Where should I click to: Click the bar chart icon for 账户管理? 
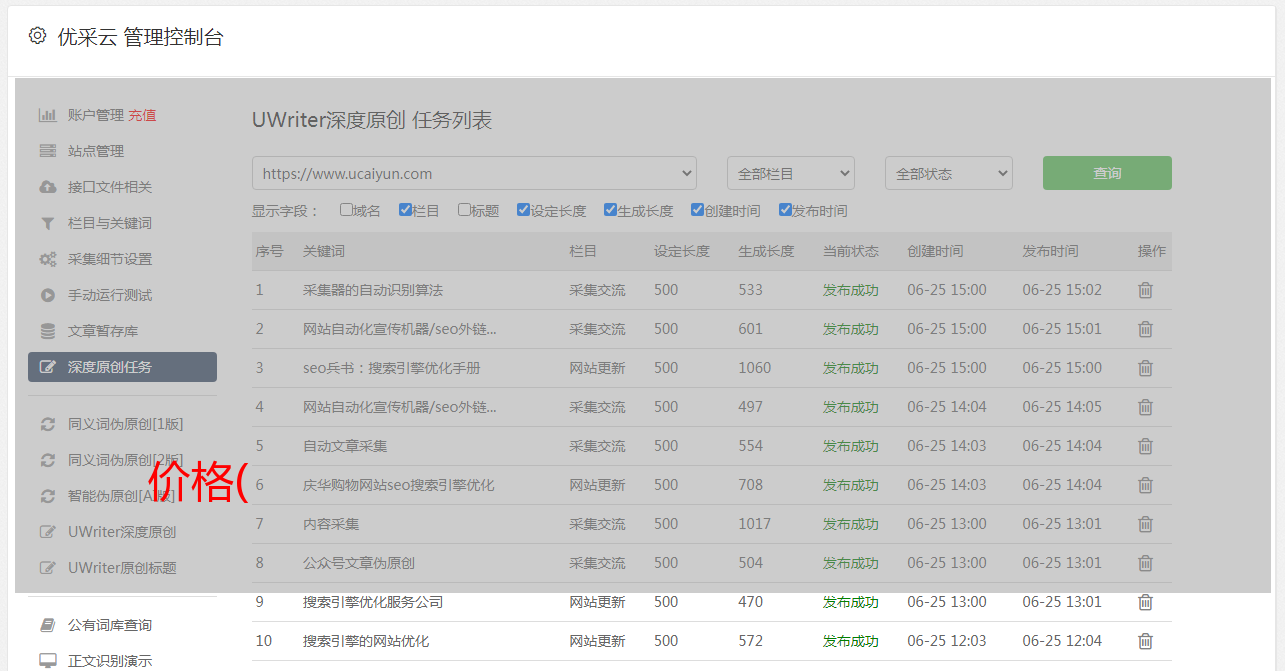[47, 115]
